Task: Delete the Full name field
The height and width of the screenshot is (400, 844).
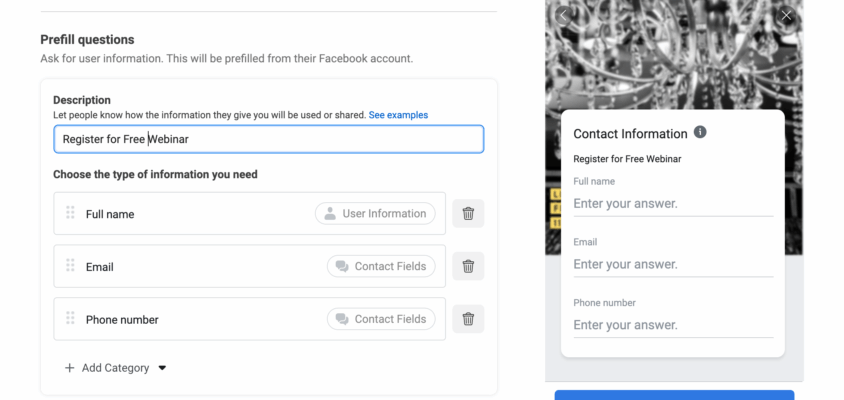Action: (468, 214)
